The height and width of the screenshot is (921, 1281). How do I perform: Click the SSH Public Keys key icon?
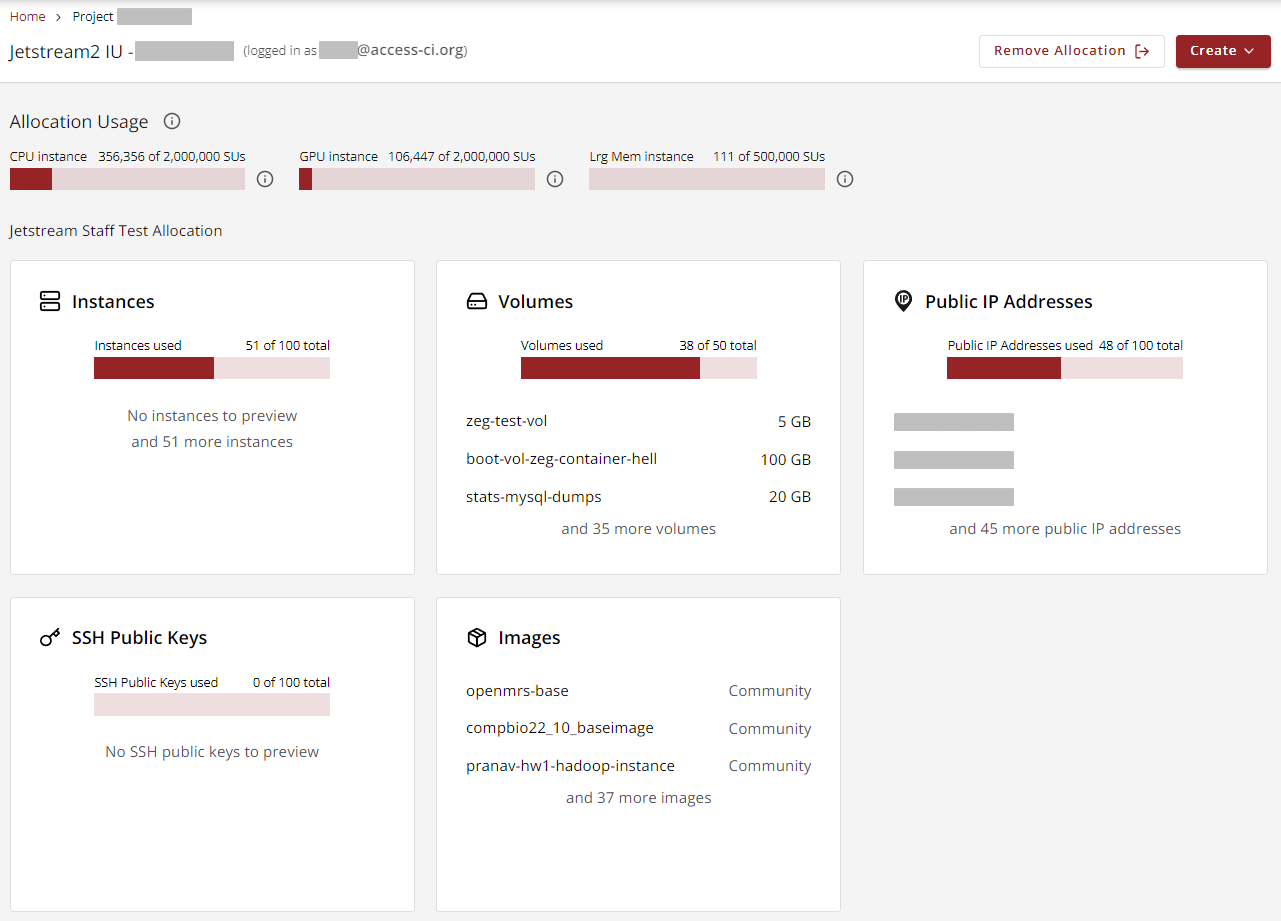point(50,637)
